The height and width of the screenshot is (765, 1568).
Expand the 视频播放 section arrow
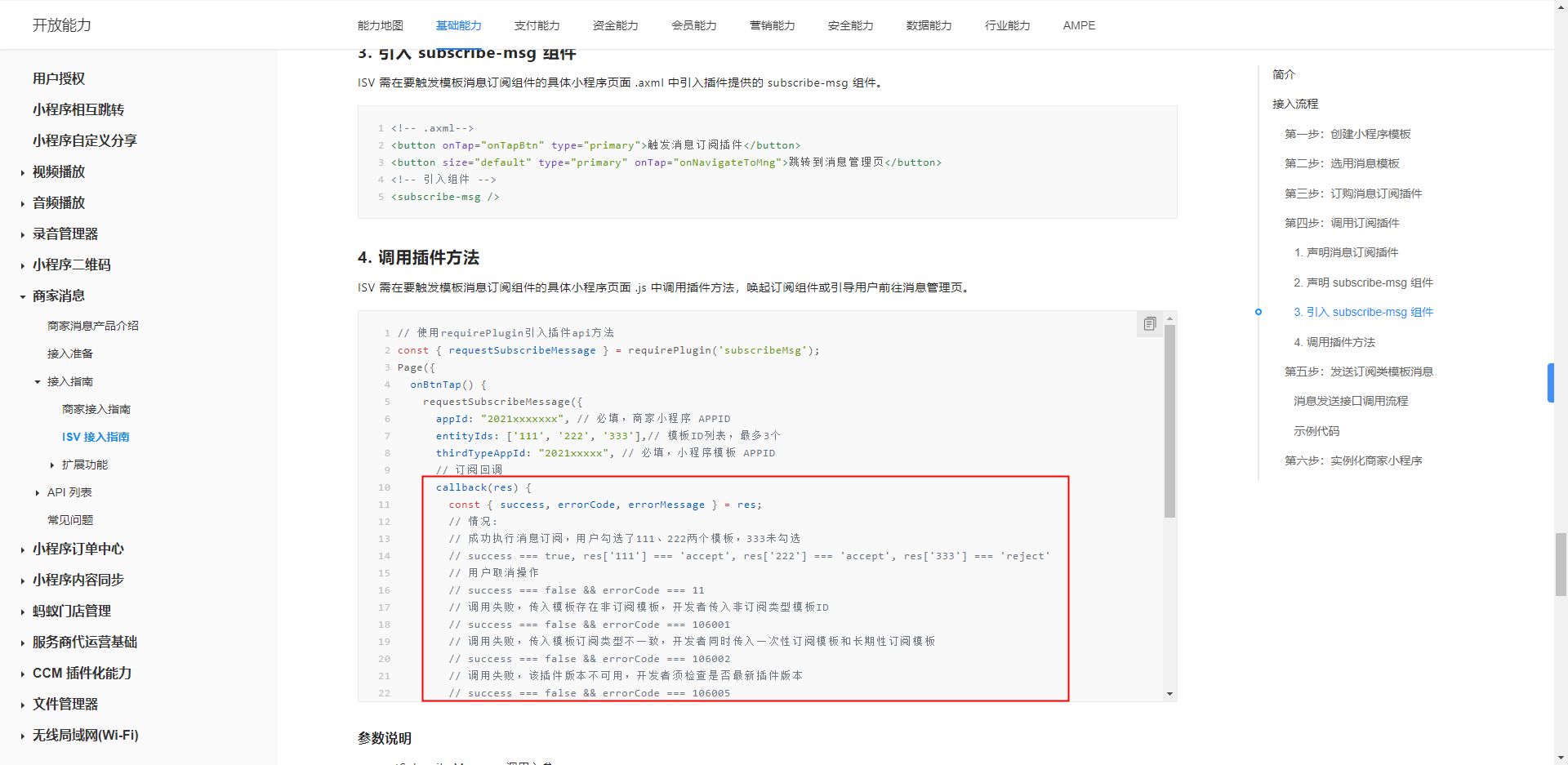[22, 172]
